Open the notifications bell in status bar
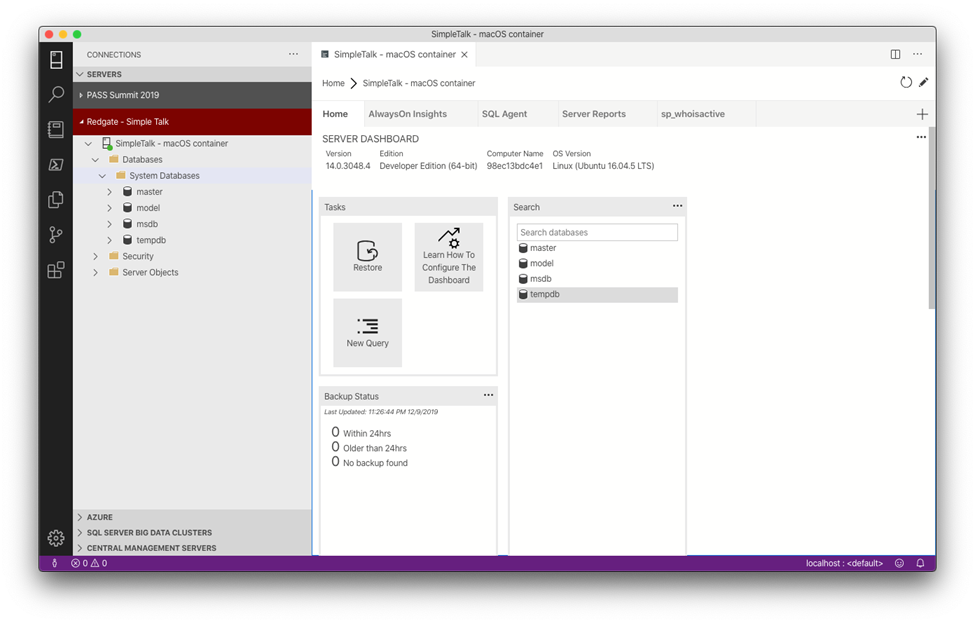 920,563
